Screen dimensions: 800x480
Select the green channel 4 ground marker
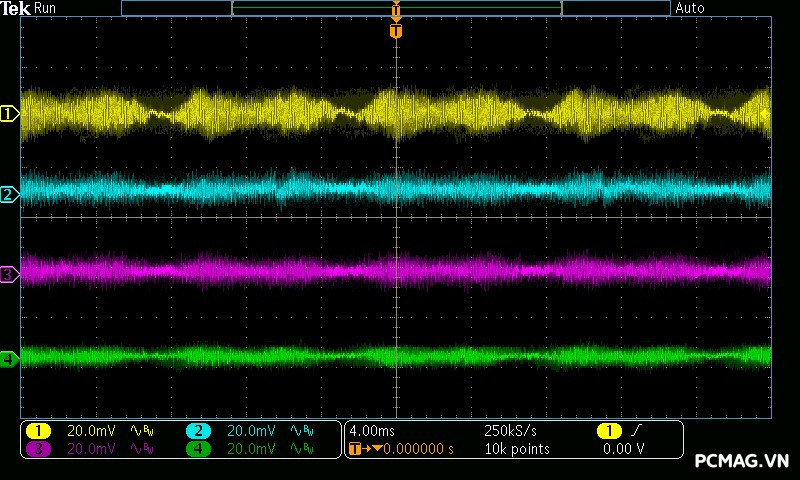coord(9,358)
